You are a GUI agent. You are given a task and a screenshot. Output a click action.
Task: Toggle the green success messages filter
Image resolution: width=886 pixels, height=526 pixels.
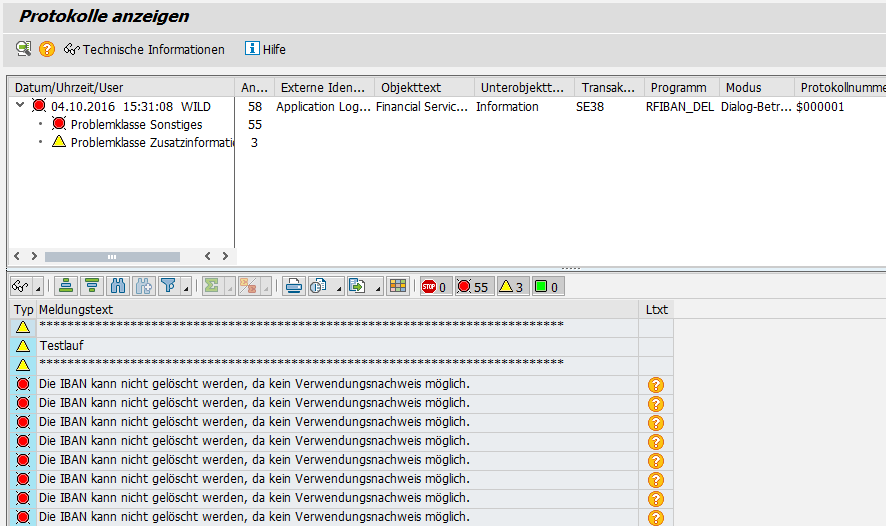click(547, 287)
